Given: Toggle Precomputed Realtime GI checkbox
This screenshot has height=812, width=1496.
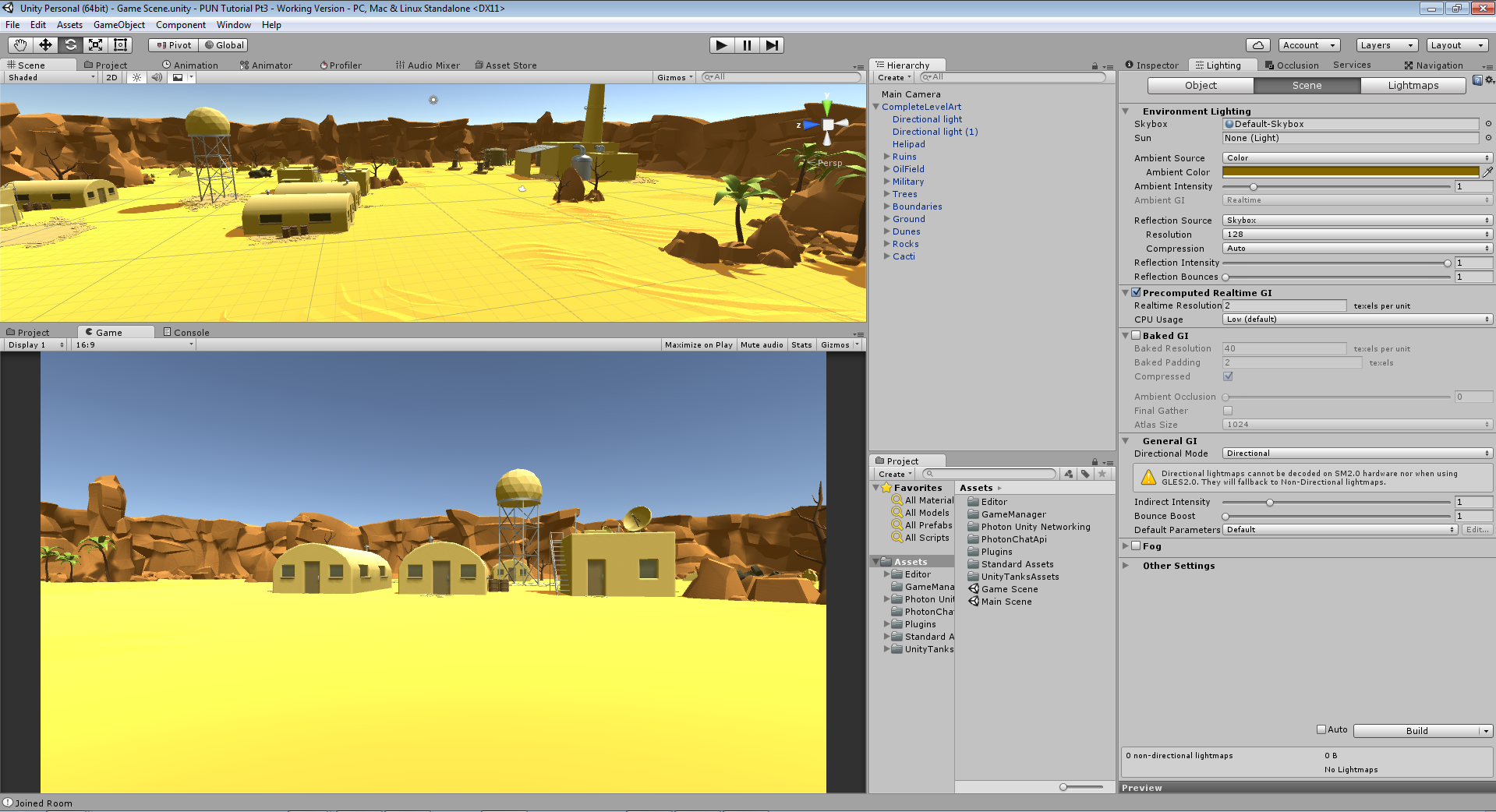Looking at the screenshot, I should click(1137, 292).
